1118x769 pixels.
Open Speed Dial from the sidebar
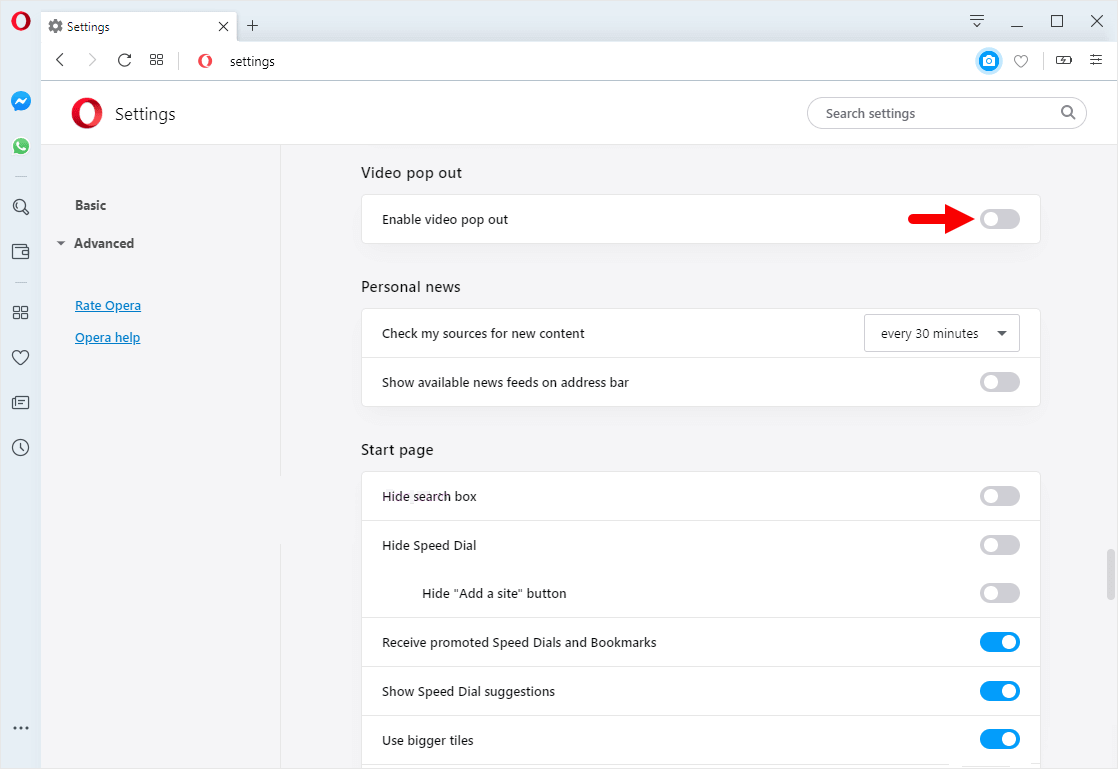tap(21, 313)
